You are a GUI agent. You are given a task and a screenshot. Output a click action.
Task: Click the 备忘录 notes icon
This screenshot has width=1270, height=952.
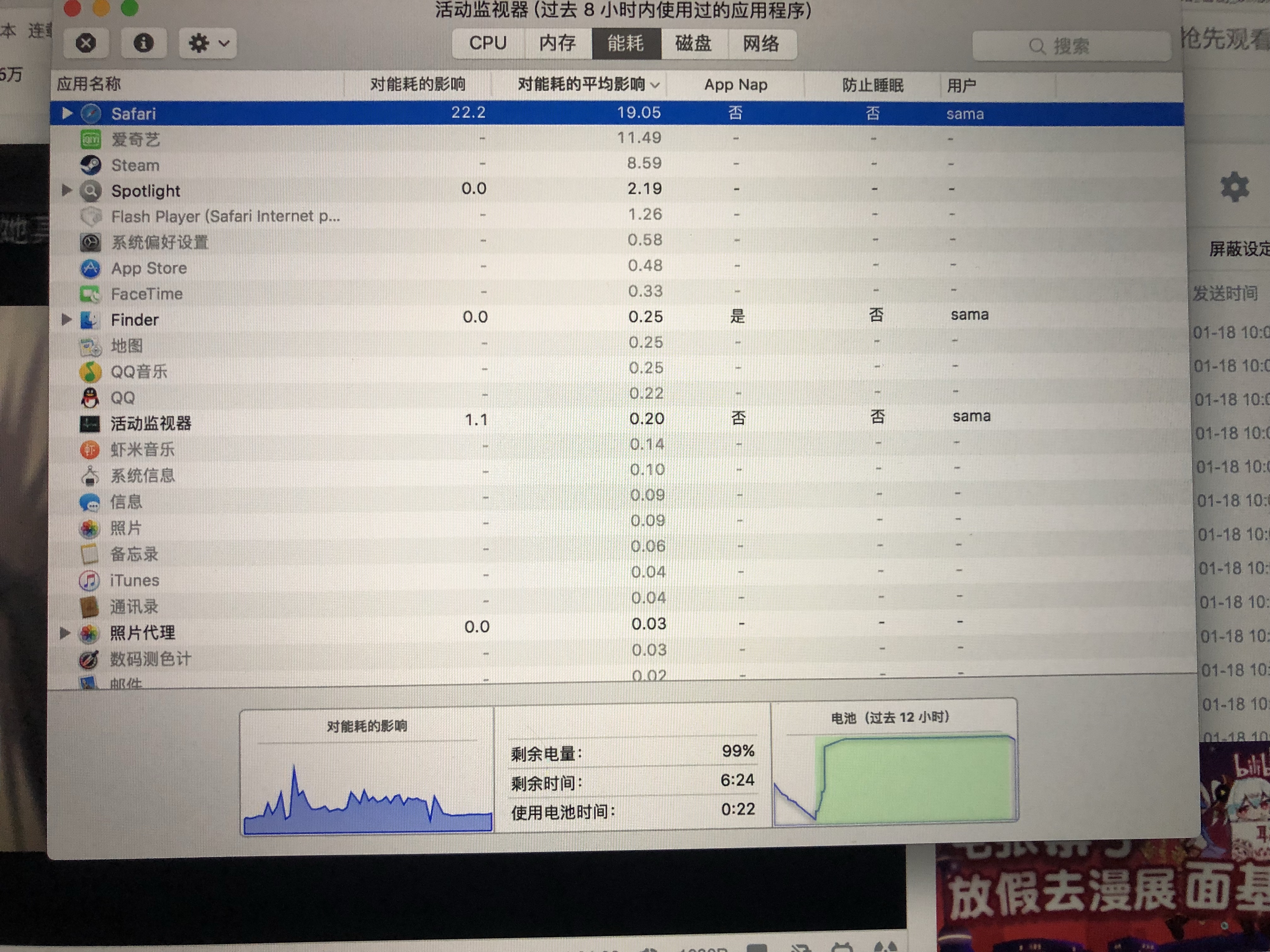click(89, 554)
